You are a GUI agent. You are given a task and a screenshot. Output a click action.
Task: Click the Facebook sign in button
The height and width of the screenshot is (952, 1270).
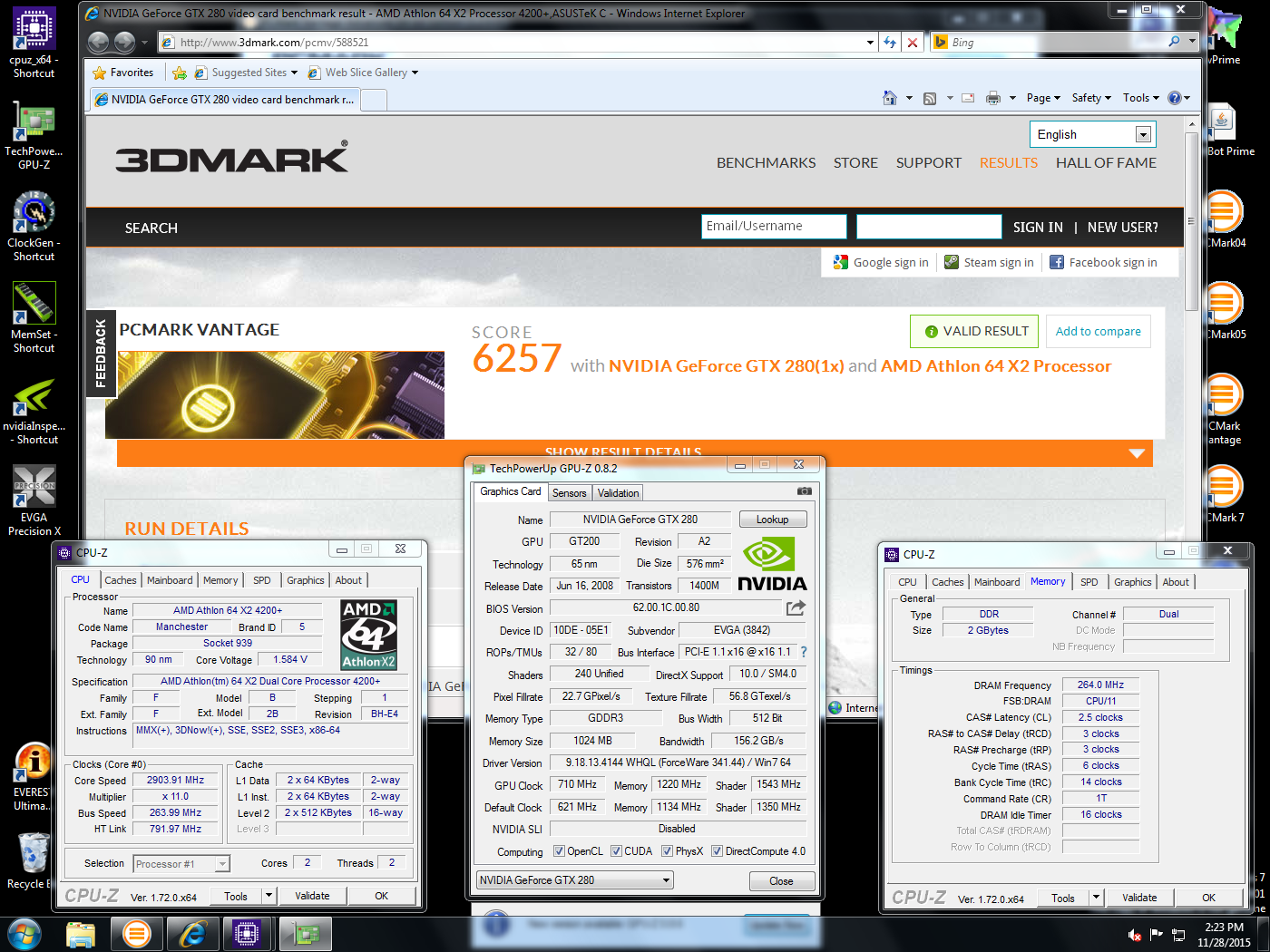(1103, 262)
